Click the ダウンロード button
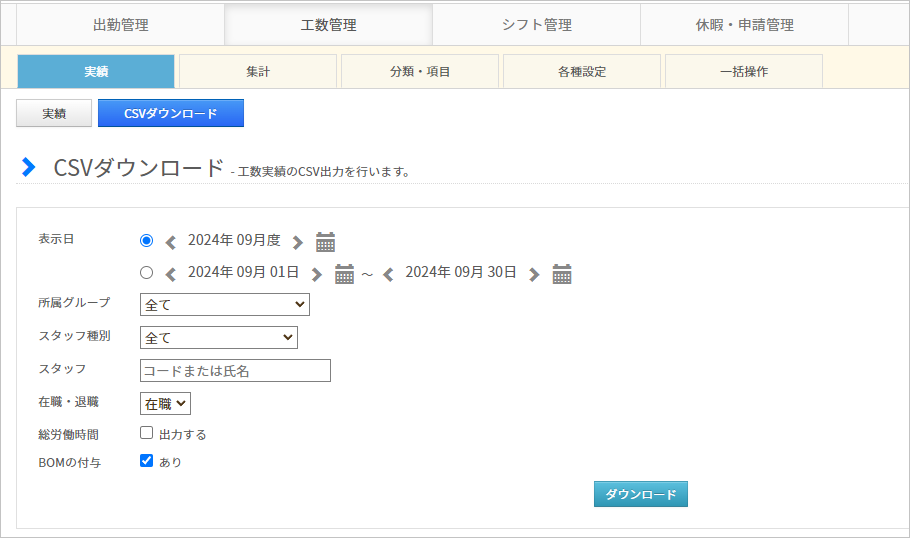Image resolution: width=910 pixels, height=538 pixels. click(x=641, y=494)
